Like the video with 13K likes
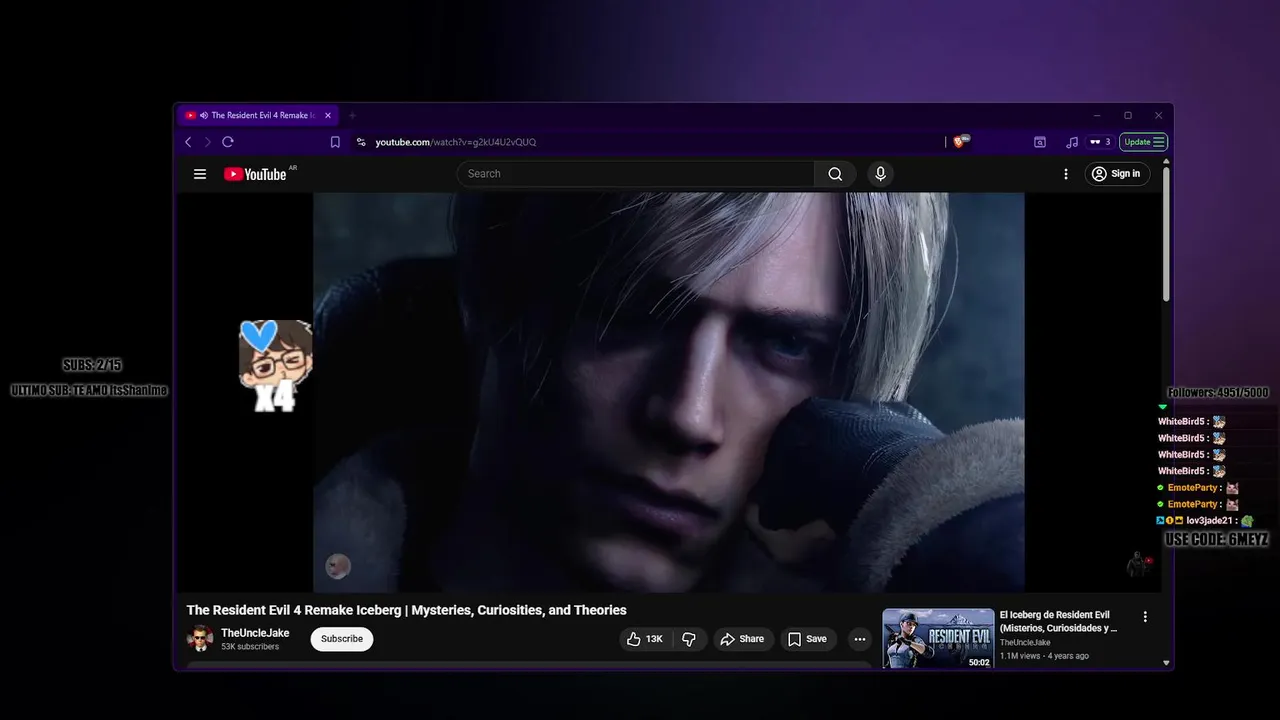The image size is (1280, 720). pyautogui.click(x=644, y=639)
